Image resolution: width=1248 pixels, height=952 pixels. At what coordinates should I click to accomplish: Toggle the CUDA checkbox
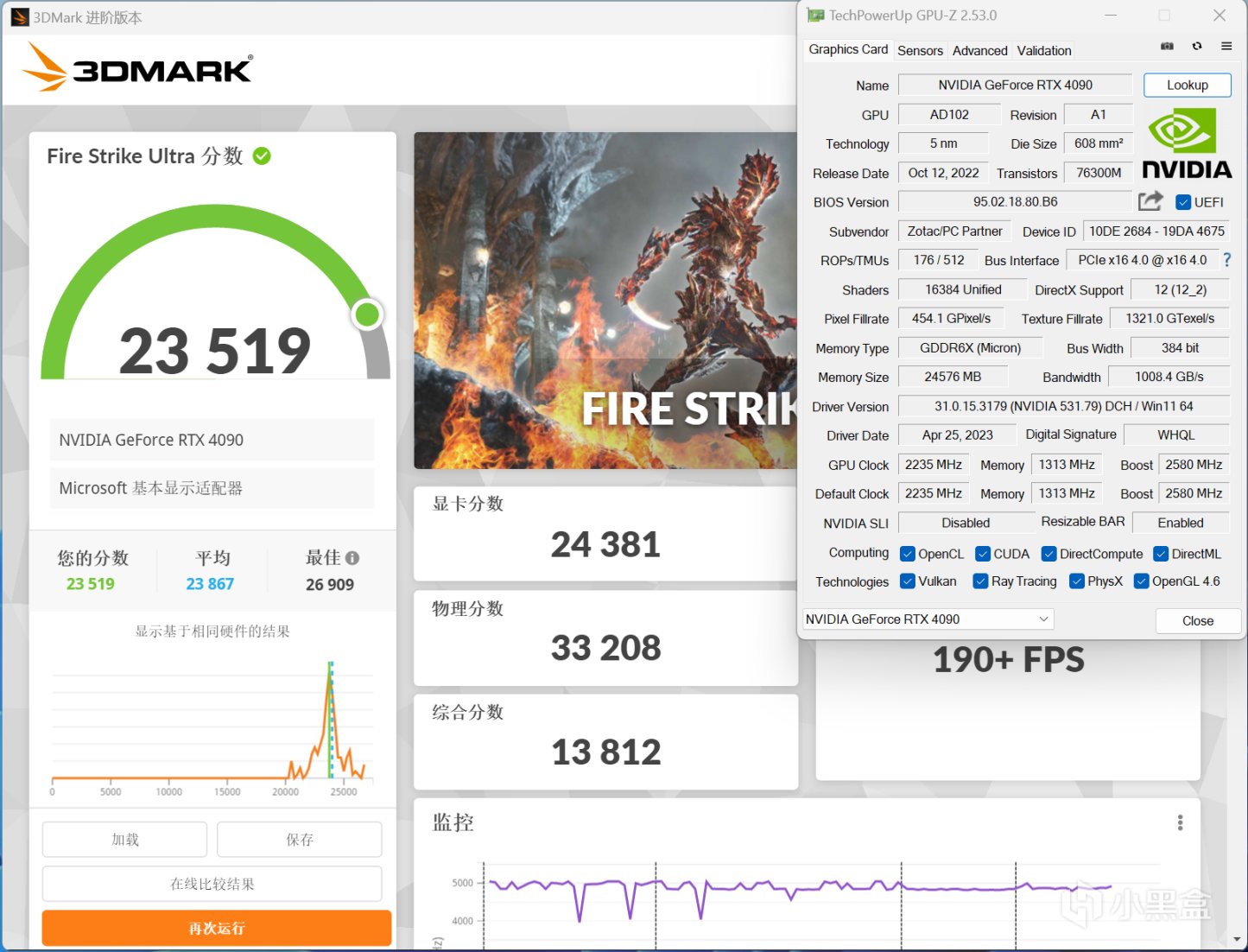983,554
